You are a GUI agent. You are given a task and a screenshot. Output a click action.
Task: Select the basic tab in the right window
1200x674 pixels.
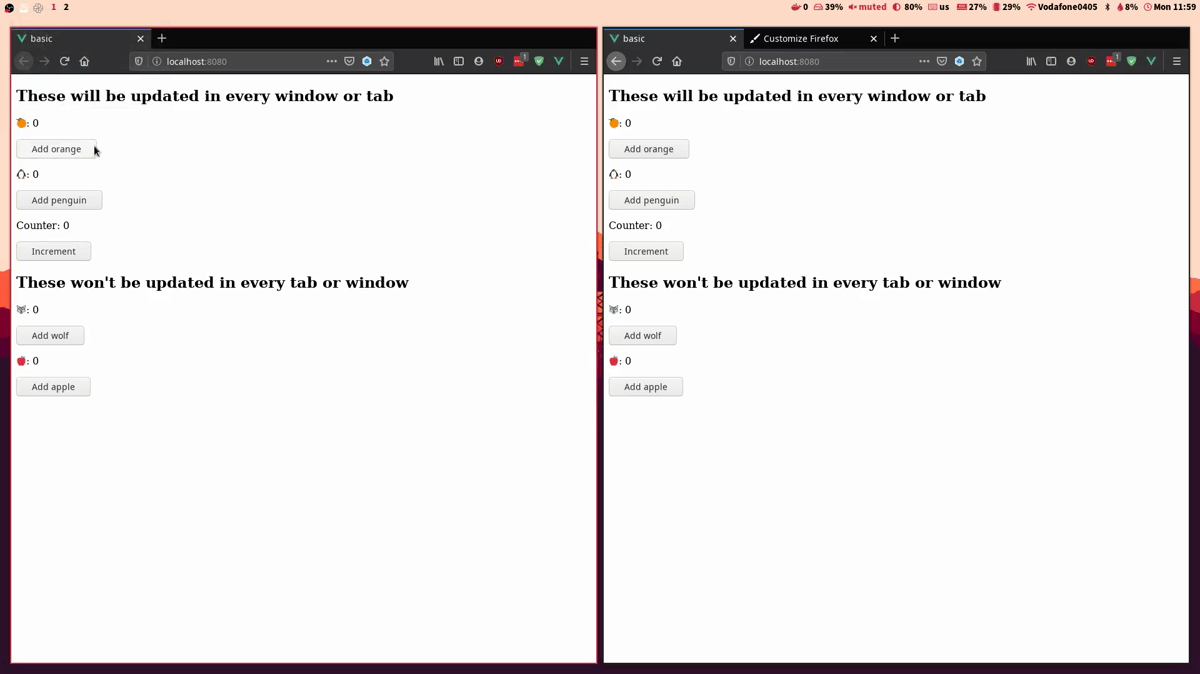(673, 38)
